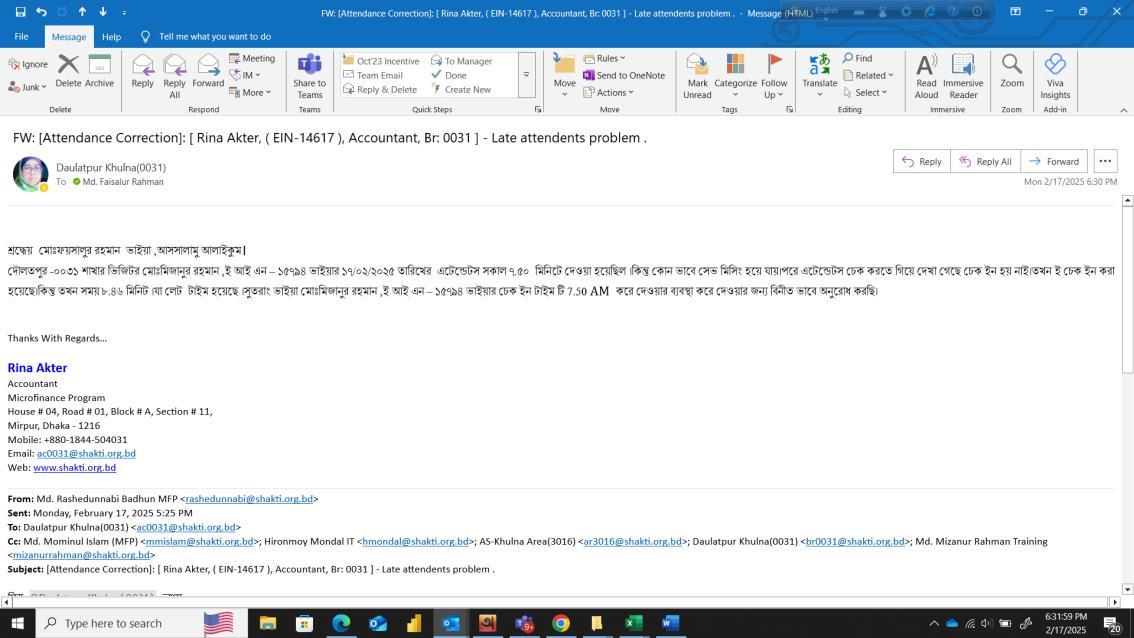Screen dimensions: 1134x638
Task: Click the vertical scrollbar down arrow
Action: click(x=1127, y=589)
